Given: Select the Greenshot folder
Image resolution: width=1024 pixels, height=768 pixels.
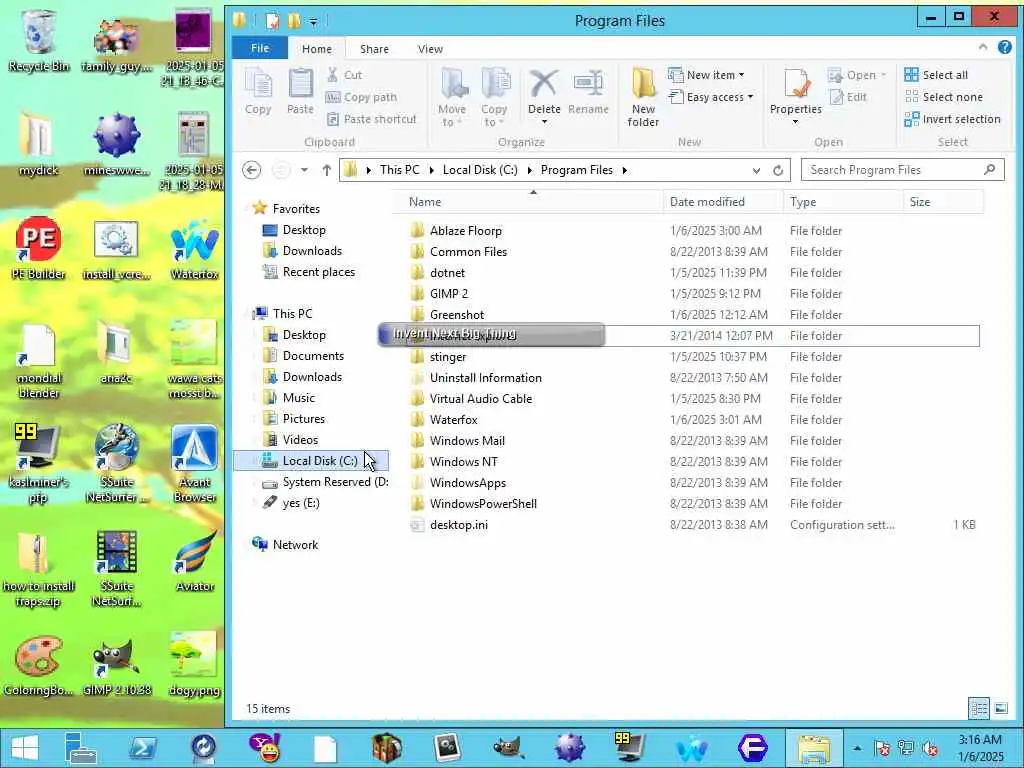Looking at the screenshot, I should click(x=456, y=315).
